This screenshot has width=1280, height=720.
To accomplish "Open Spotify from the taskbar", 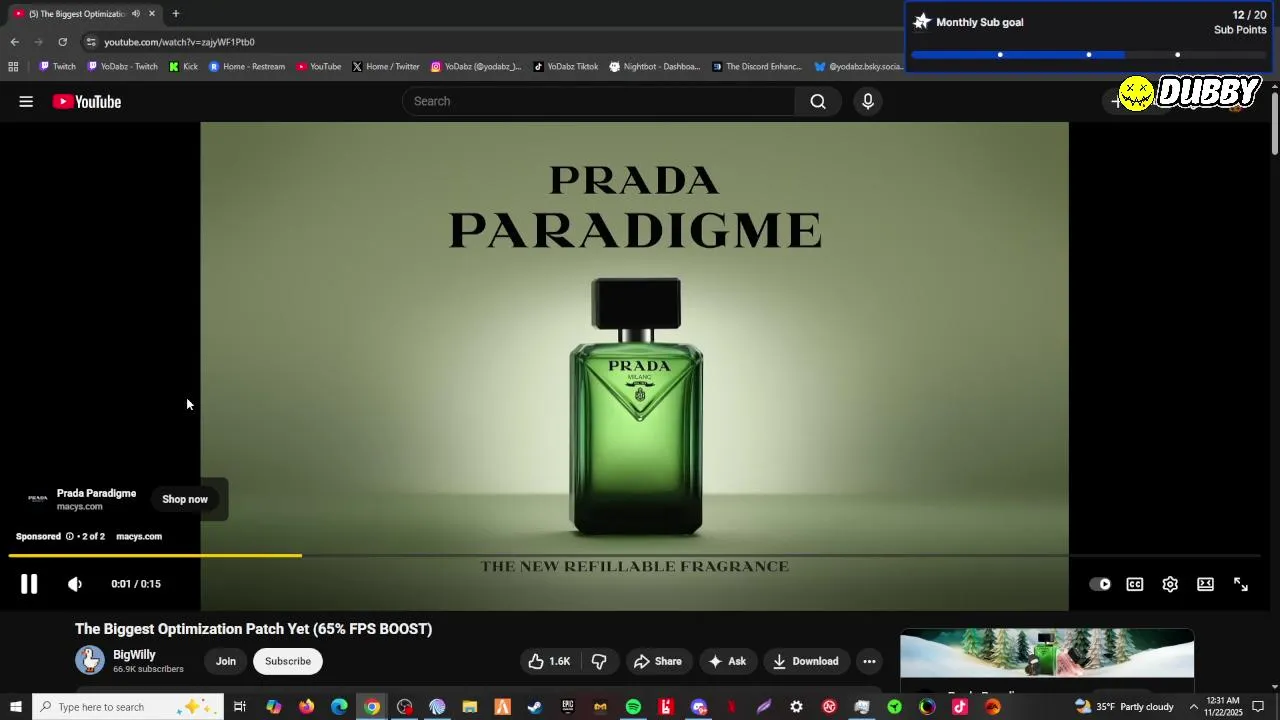I will click(633, 707).
